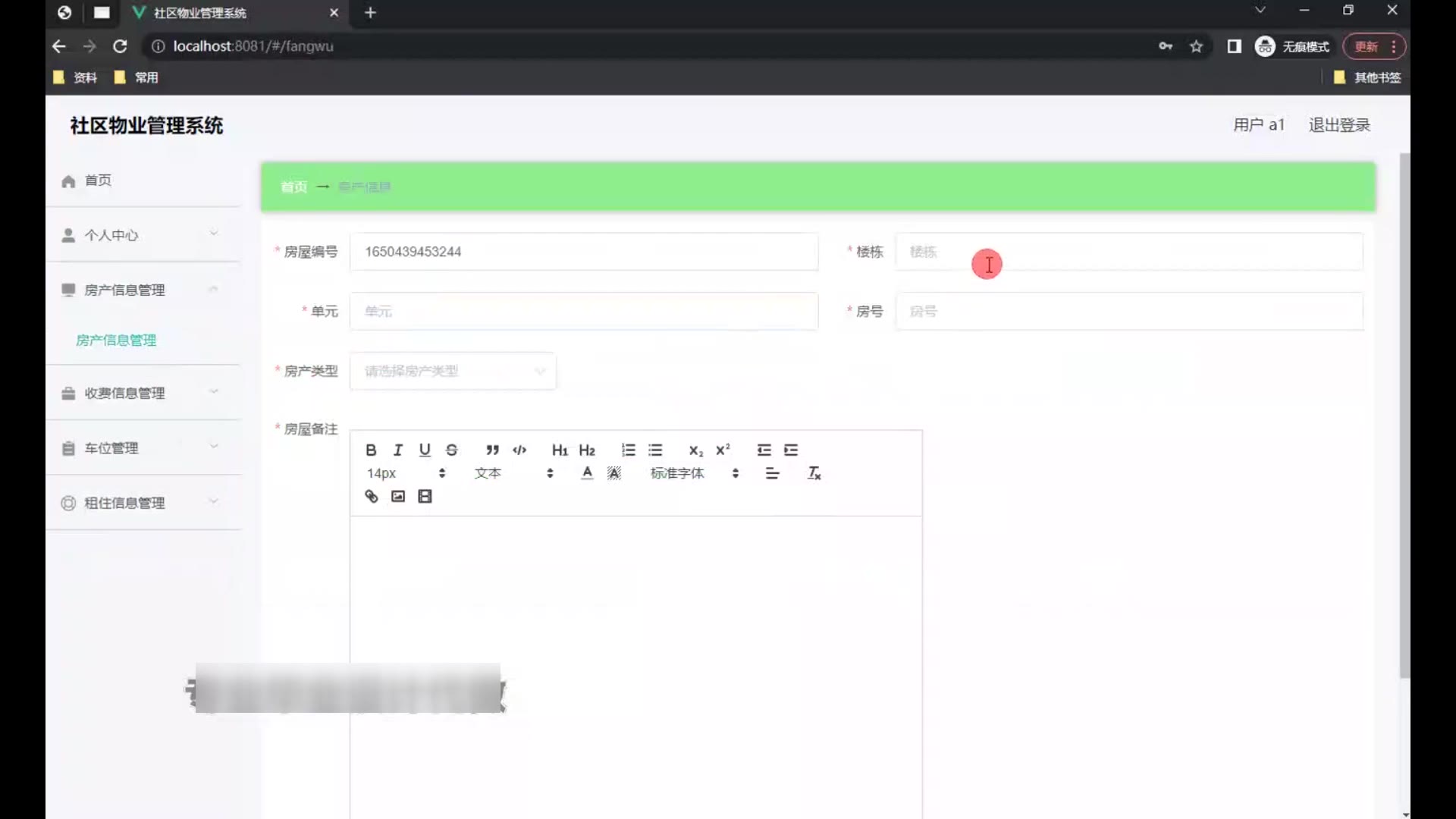This screenshot has height=819, width=1456.
Task: Click 退出登录 to log out
Action: click(x=1339, y=125)
